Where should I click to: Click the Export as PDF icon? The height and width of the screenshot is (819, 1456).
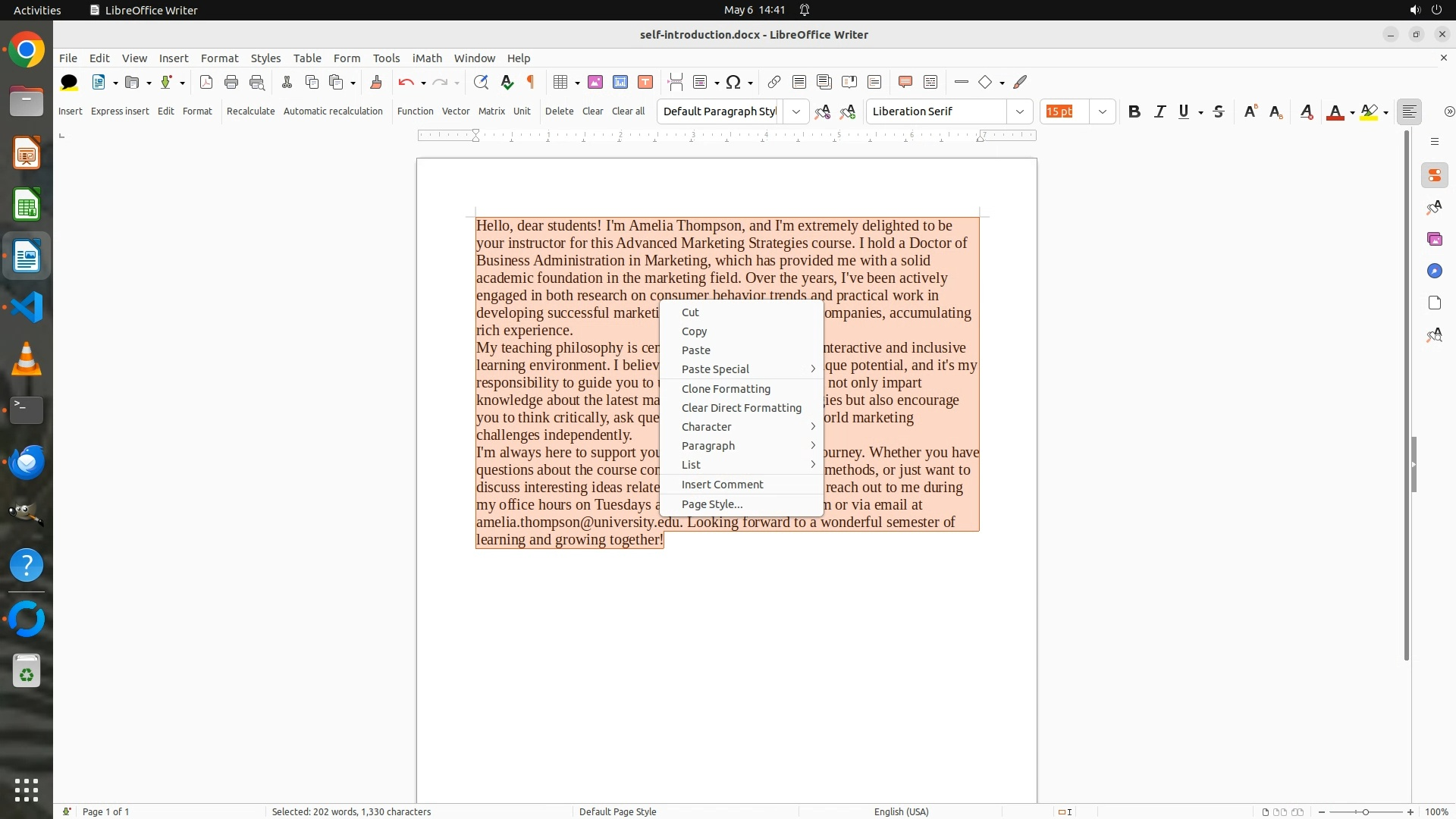tap(206, 82)
